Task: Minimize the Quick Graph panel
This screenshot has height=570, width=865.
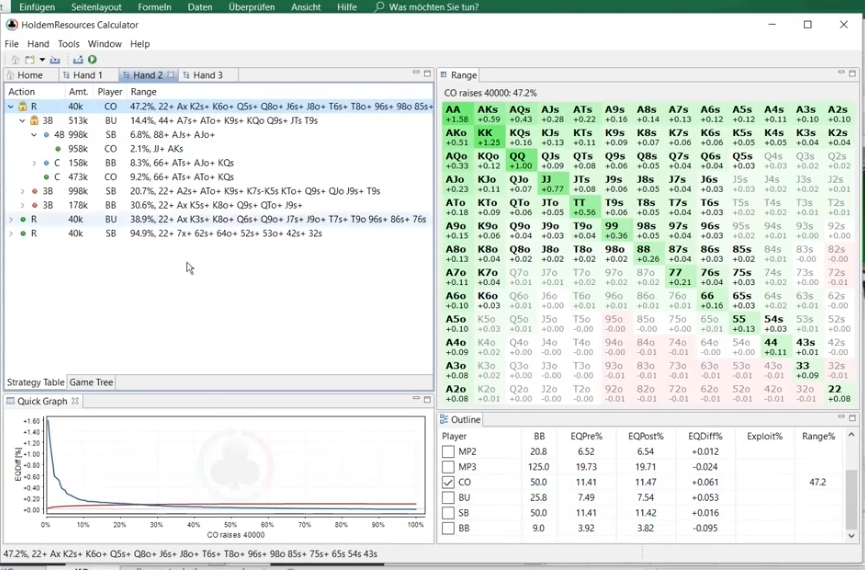Action: [416, 399]
